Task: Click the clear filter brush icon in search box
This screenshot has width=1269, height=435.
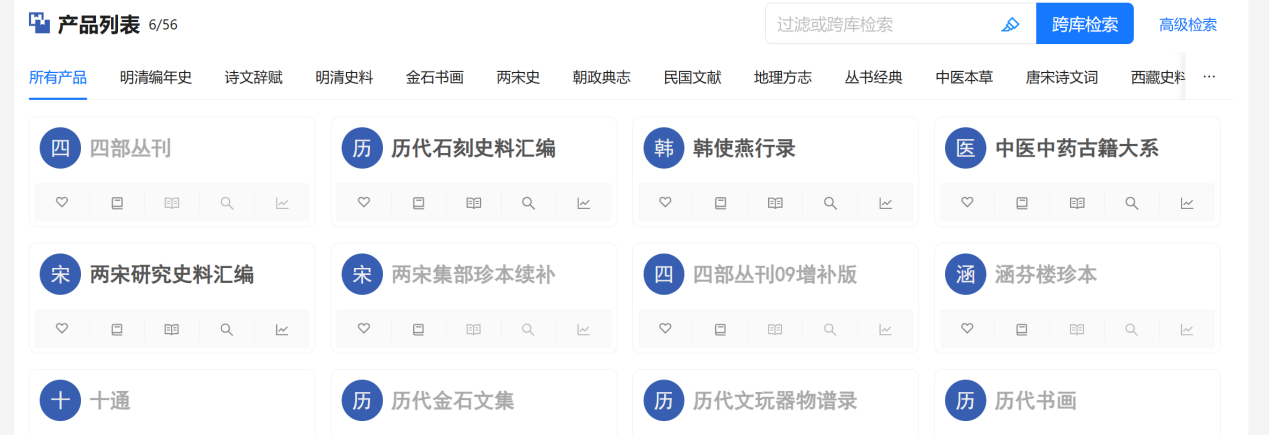Action: pyautogui.click(x=1010, y=24)
